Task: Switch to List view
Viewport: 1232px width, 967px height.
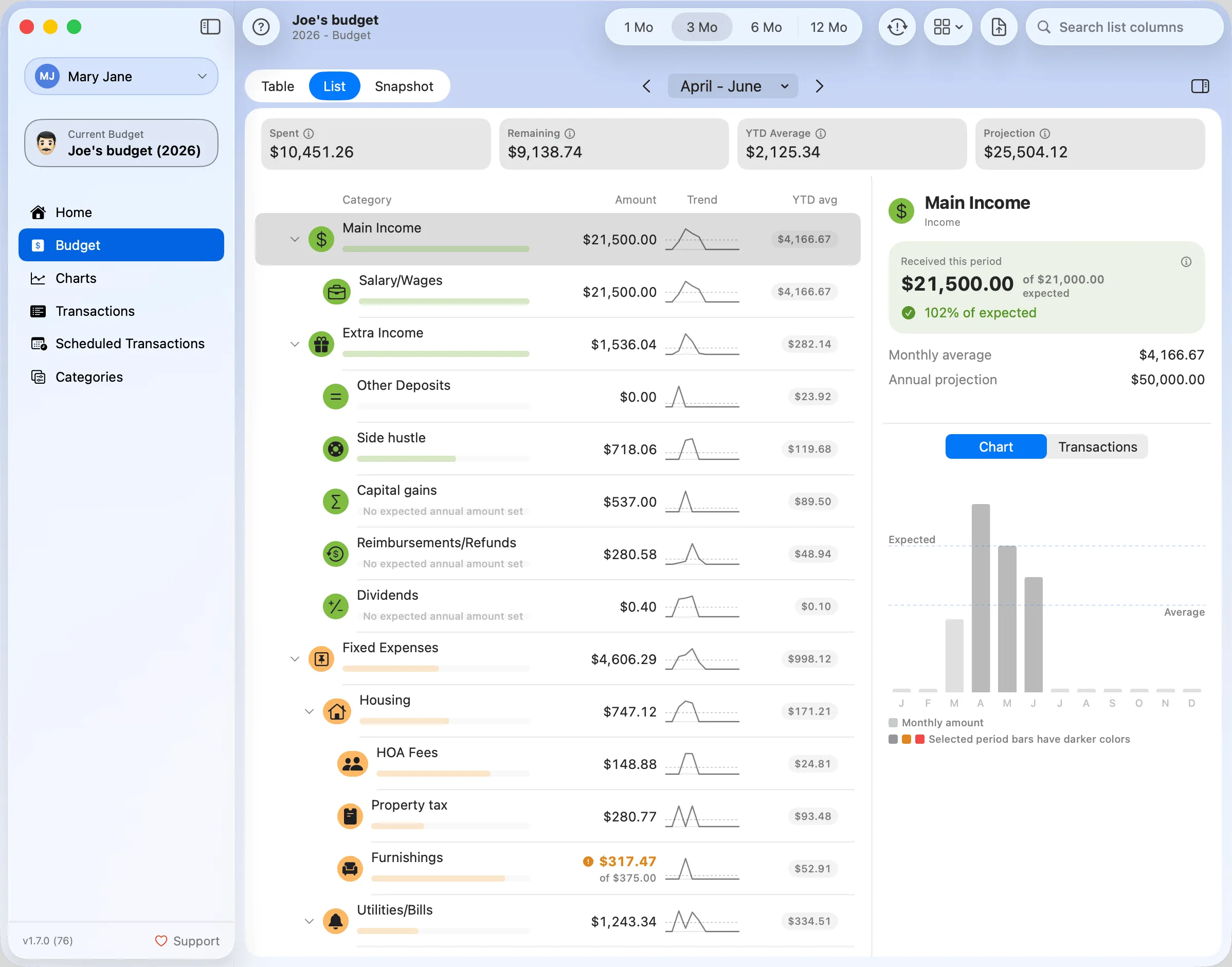Action: pyautogui.click(x=334, y=86)
